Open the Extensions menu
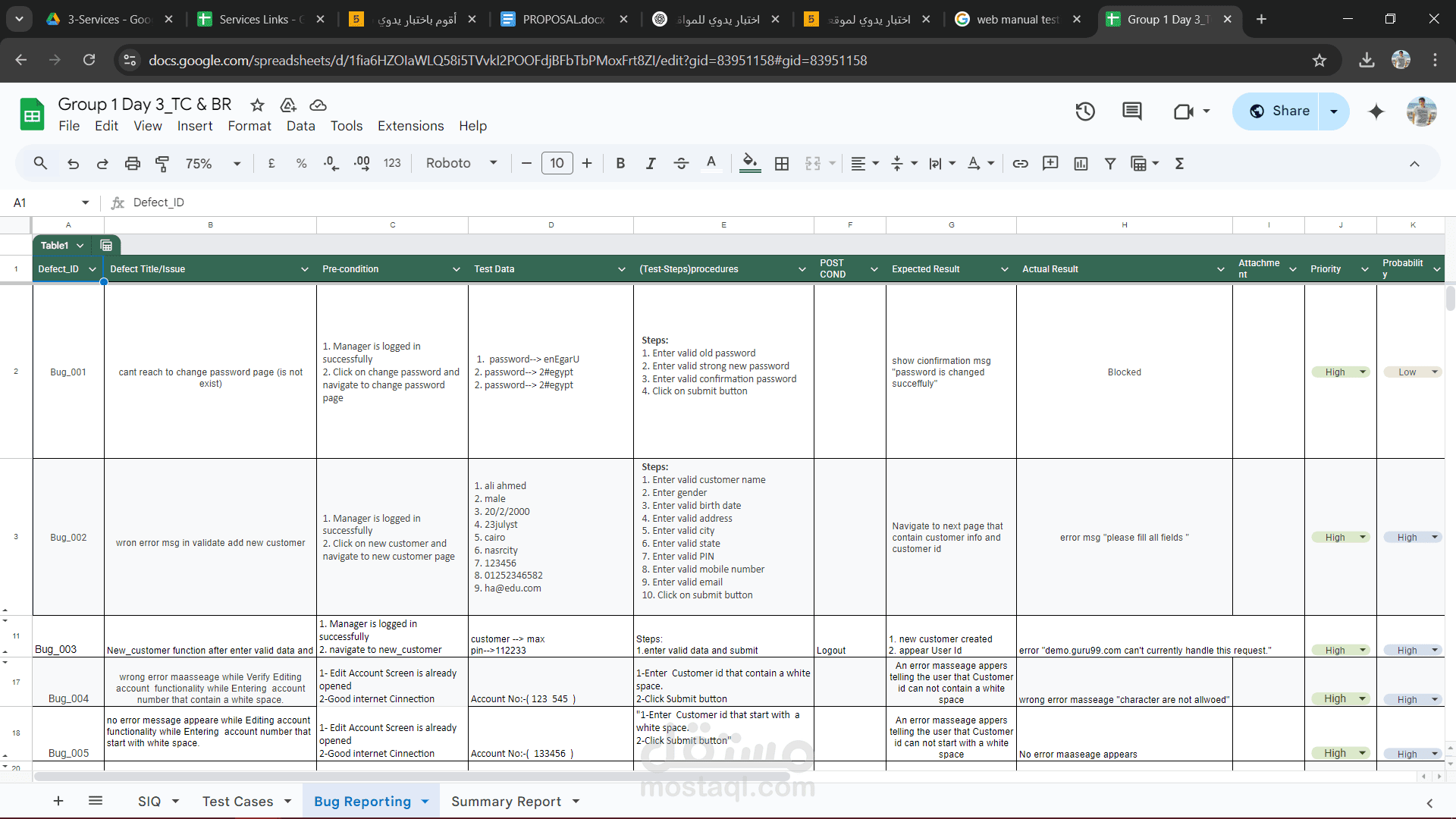The image size is (1456, 819). (410, 126)
